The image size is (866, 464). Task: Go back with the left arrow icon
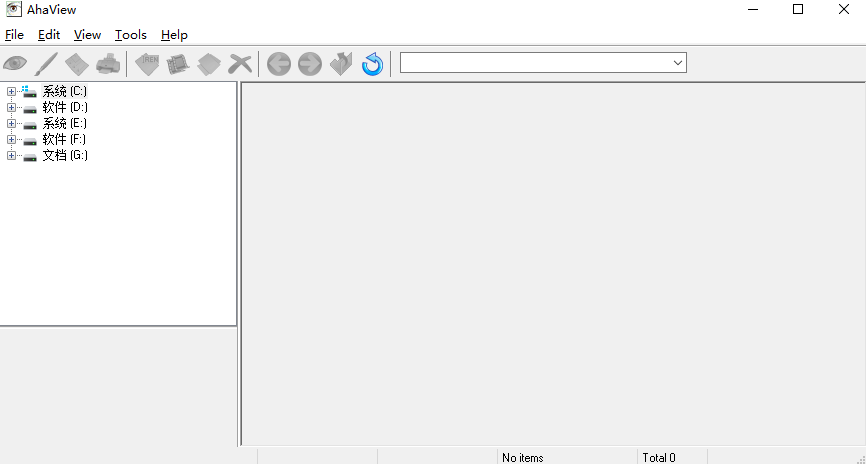(279, 64)
